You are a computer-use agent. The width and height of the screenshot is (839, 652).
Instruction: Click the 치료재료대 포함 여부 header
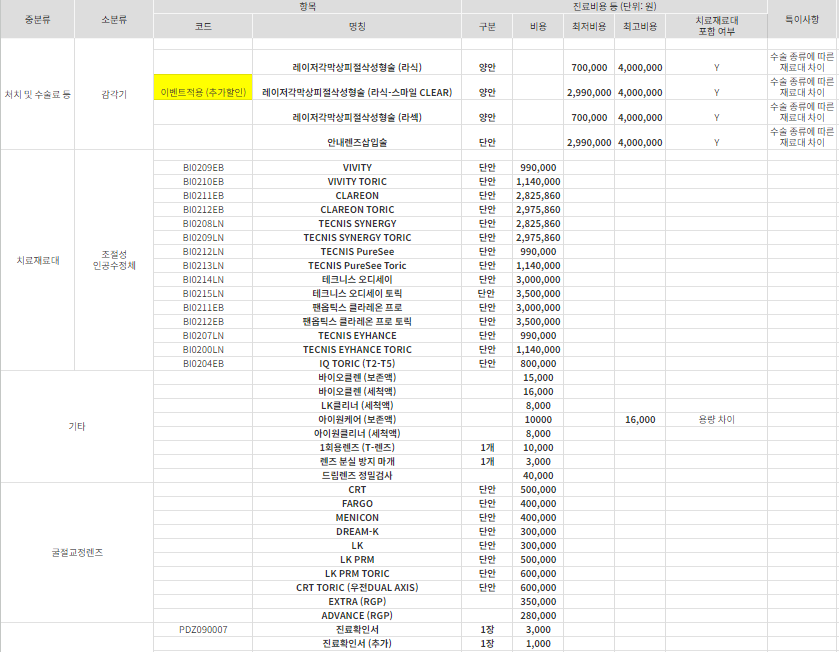(716, 26)
